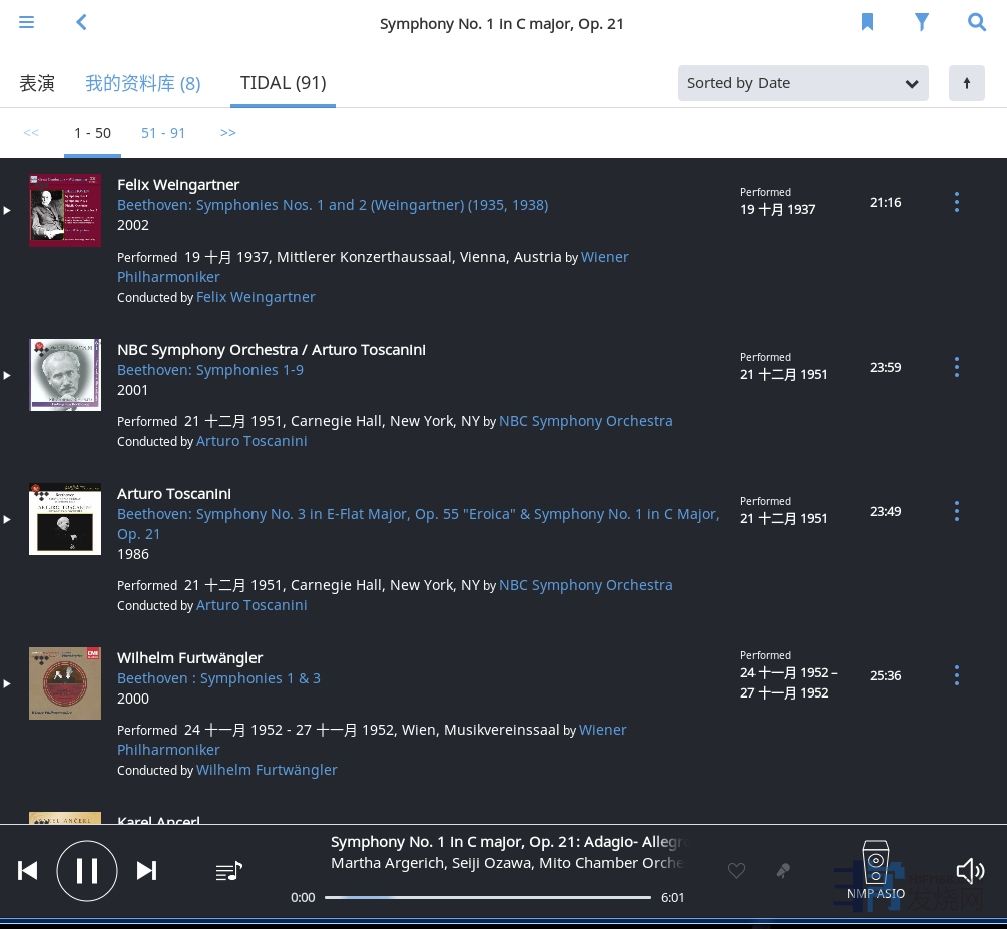
Task: Pause the current playback
Action: tap(87, 870)
